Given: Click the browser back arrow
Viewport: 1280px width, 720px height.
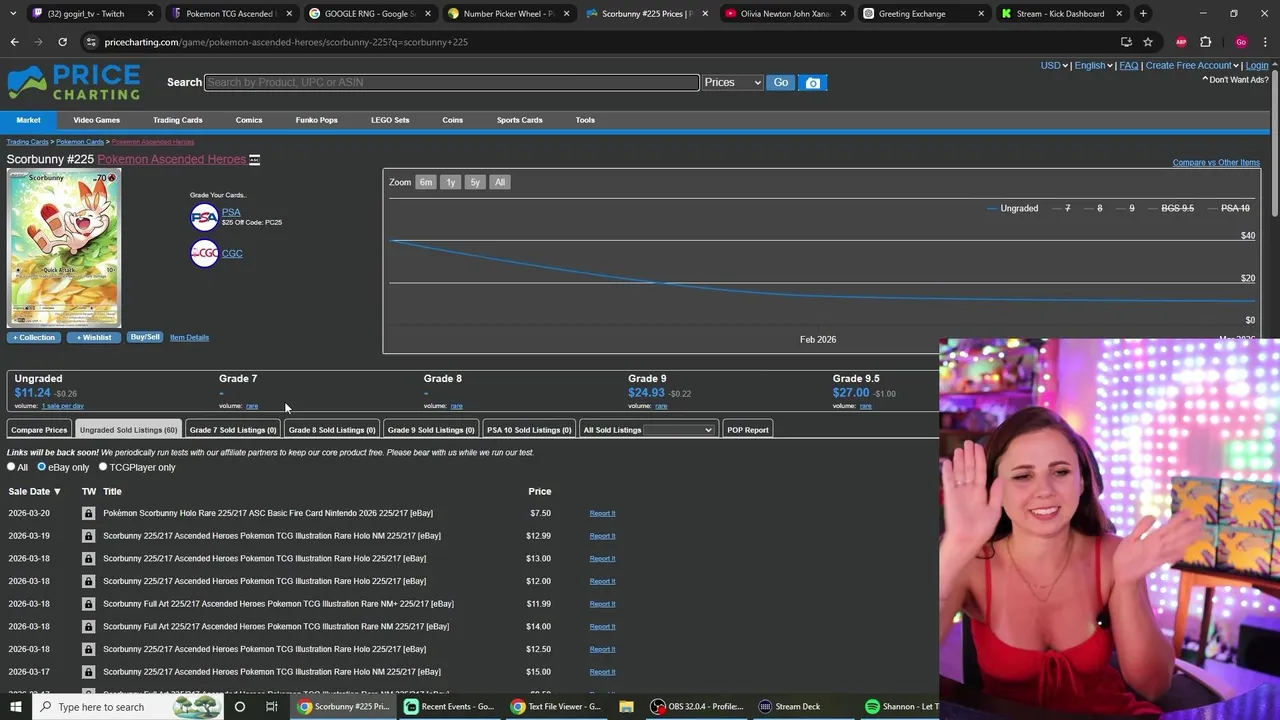Looking at the screenshot, I should (14, 42).
